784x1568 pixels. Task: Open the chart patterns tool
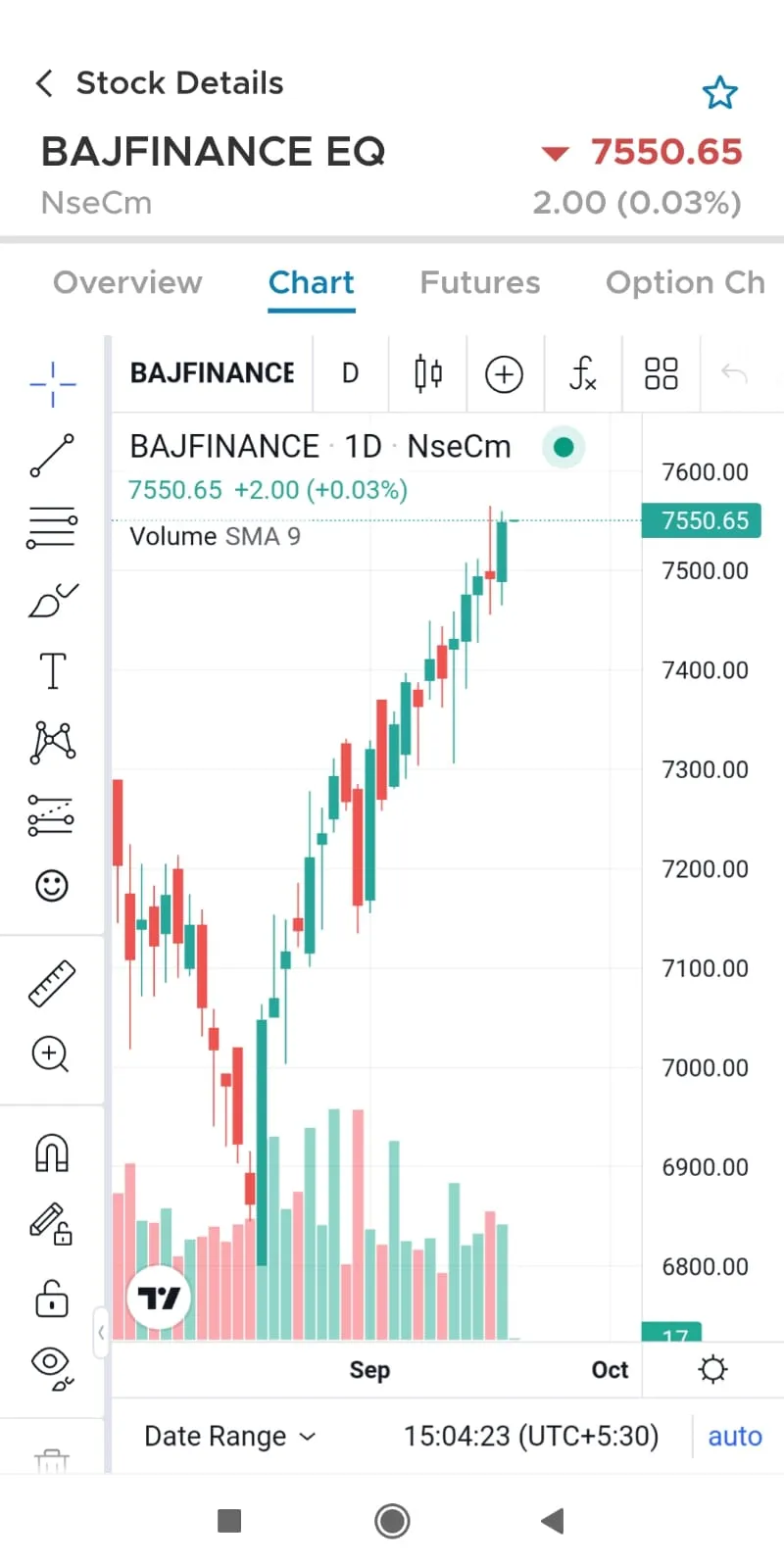(53, 743)
